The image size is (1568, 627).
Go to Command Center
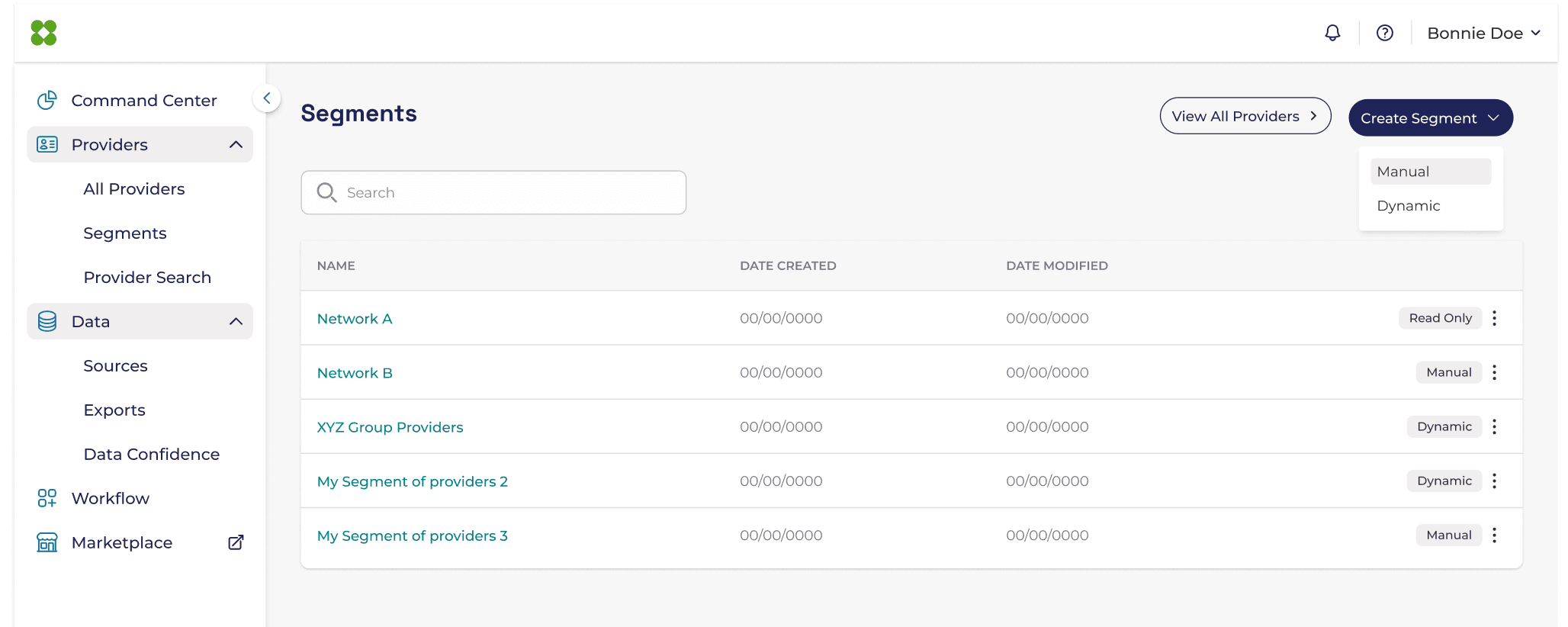coord(144,100)
